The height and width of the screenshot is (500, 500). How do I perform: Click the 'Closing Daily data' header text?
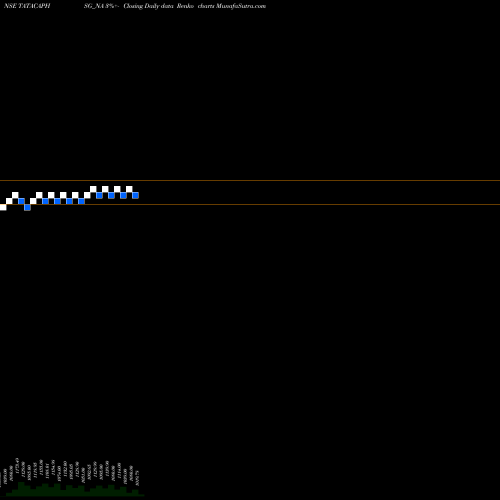click(x=148, y=6)
